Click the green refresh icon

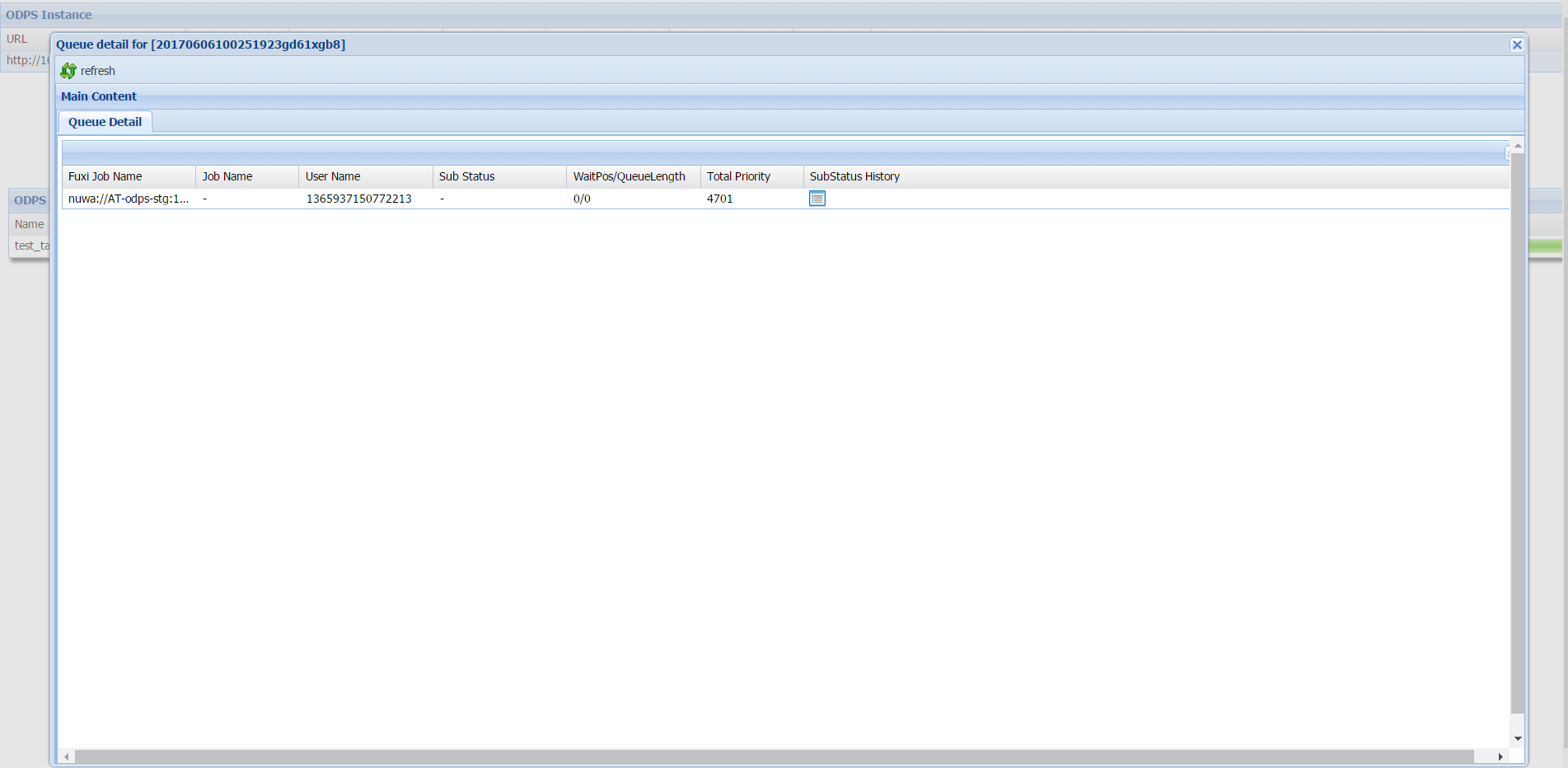[x=68, y=71]
